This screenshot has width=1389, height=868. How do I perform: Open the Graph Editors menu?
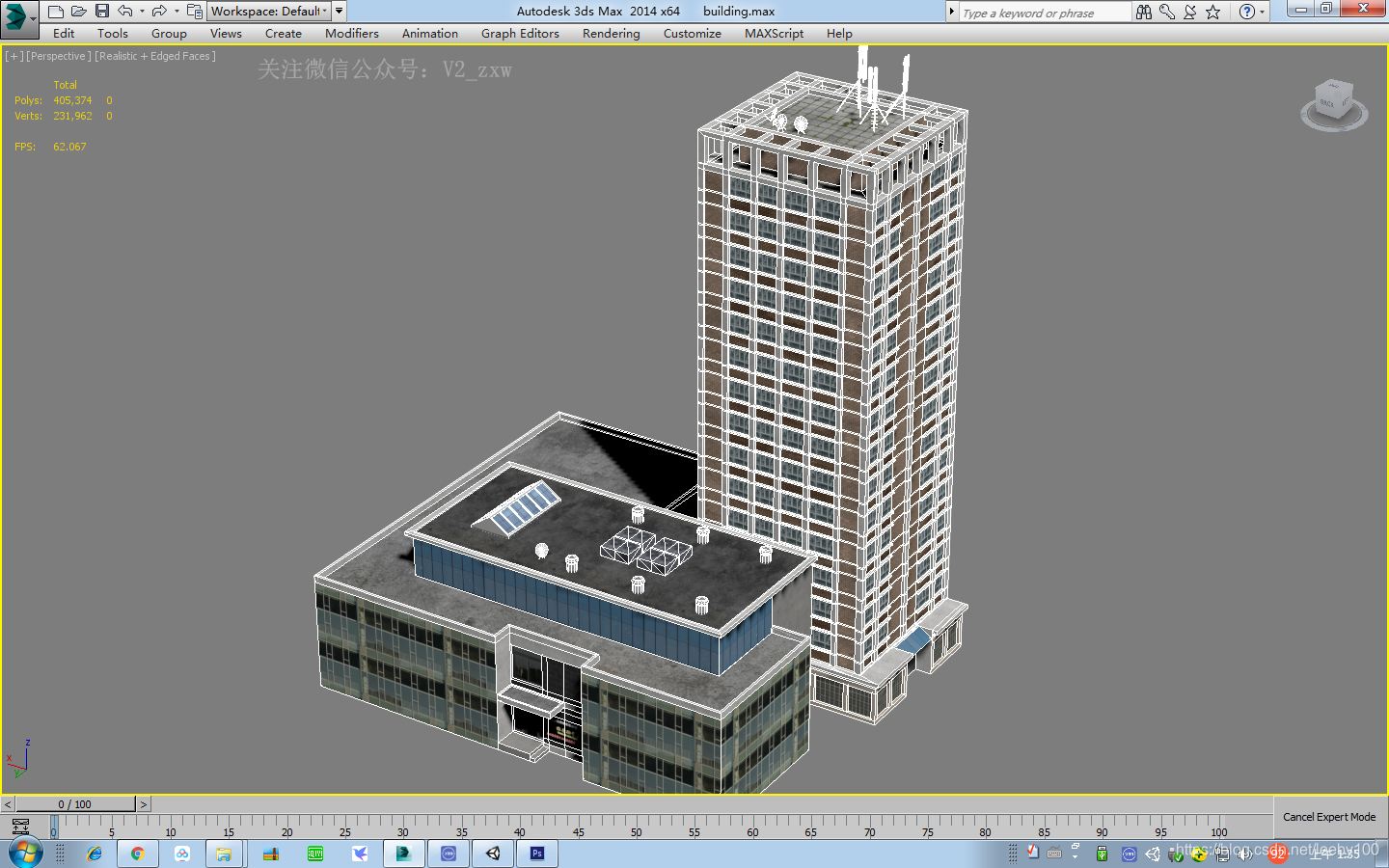(520, 34)
